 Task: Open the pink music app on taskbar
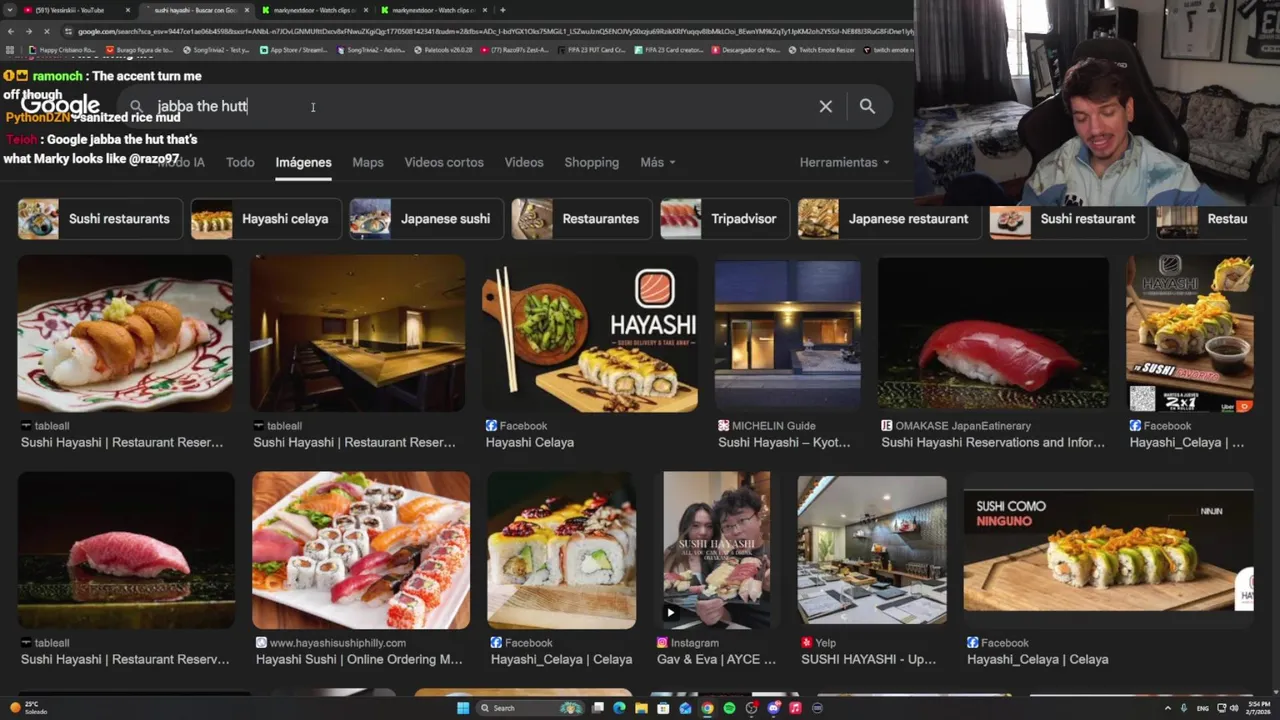tap(795, 708)
